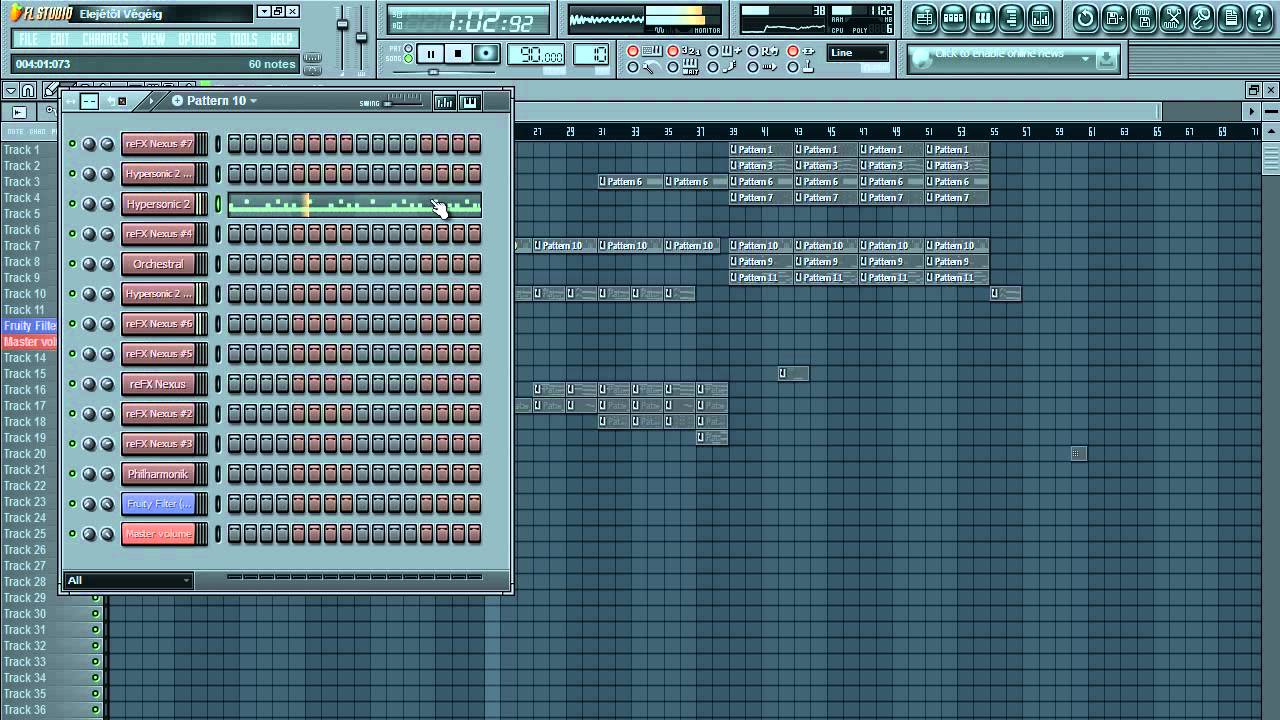Select the Orchestral channel button
The width and height of the screenshot is (1280, 720).
(x=159, y=264)
